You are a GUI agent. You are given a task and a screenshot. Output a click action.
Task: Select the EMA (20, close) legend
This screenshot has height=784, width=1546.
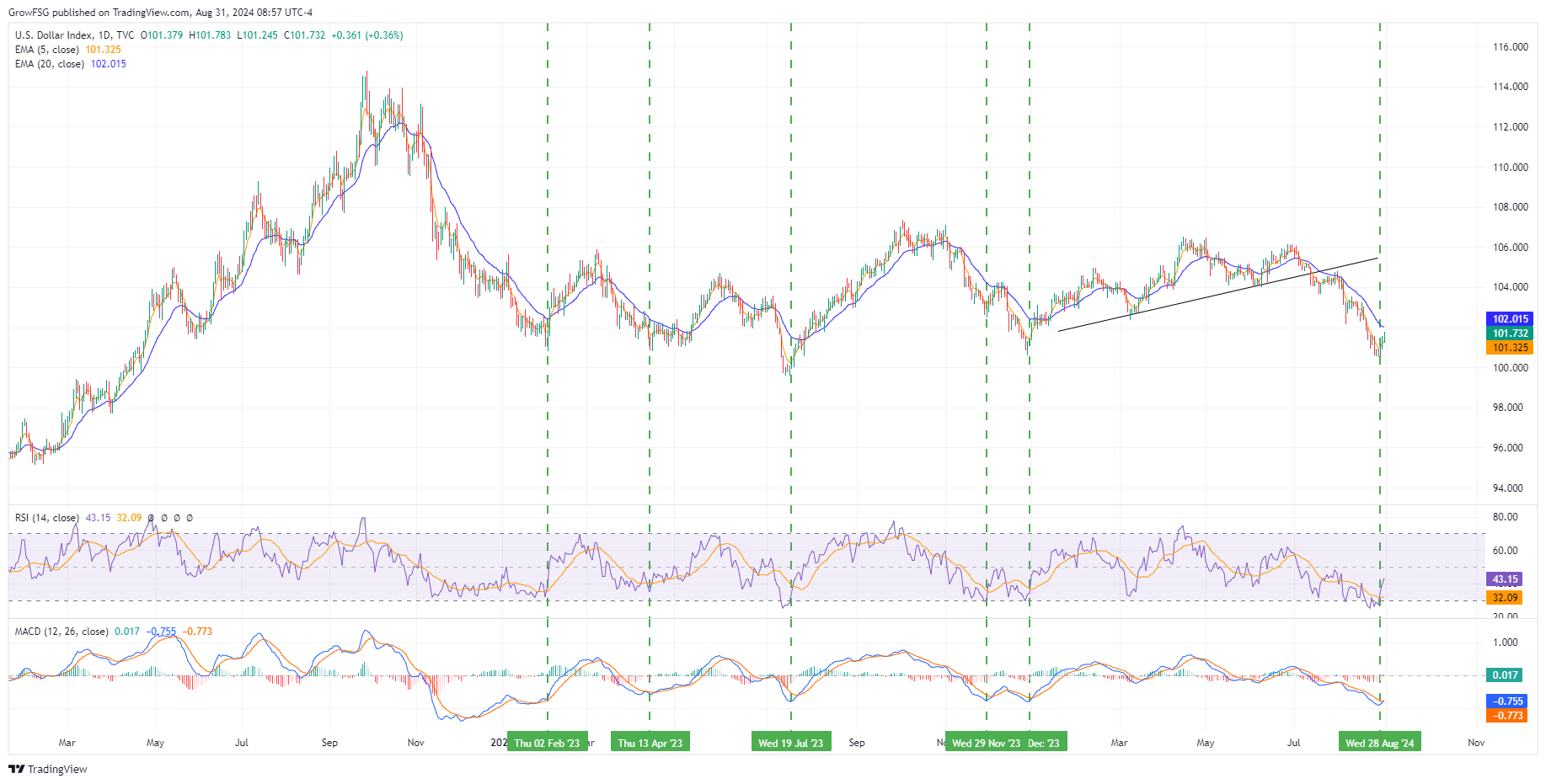(50, 64)
